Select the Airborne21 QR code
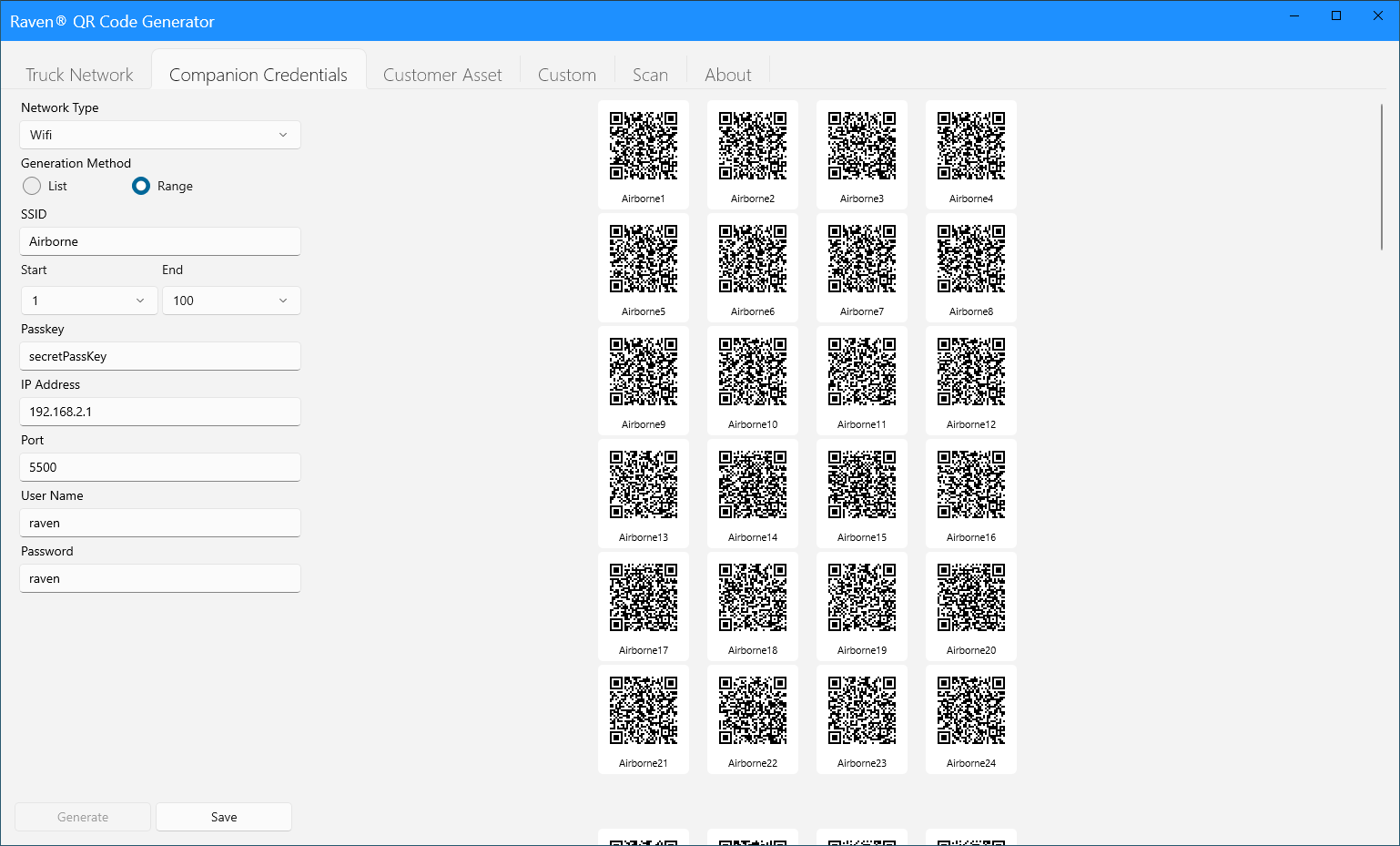 click(644, 719)
